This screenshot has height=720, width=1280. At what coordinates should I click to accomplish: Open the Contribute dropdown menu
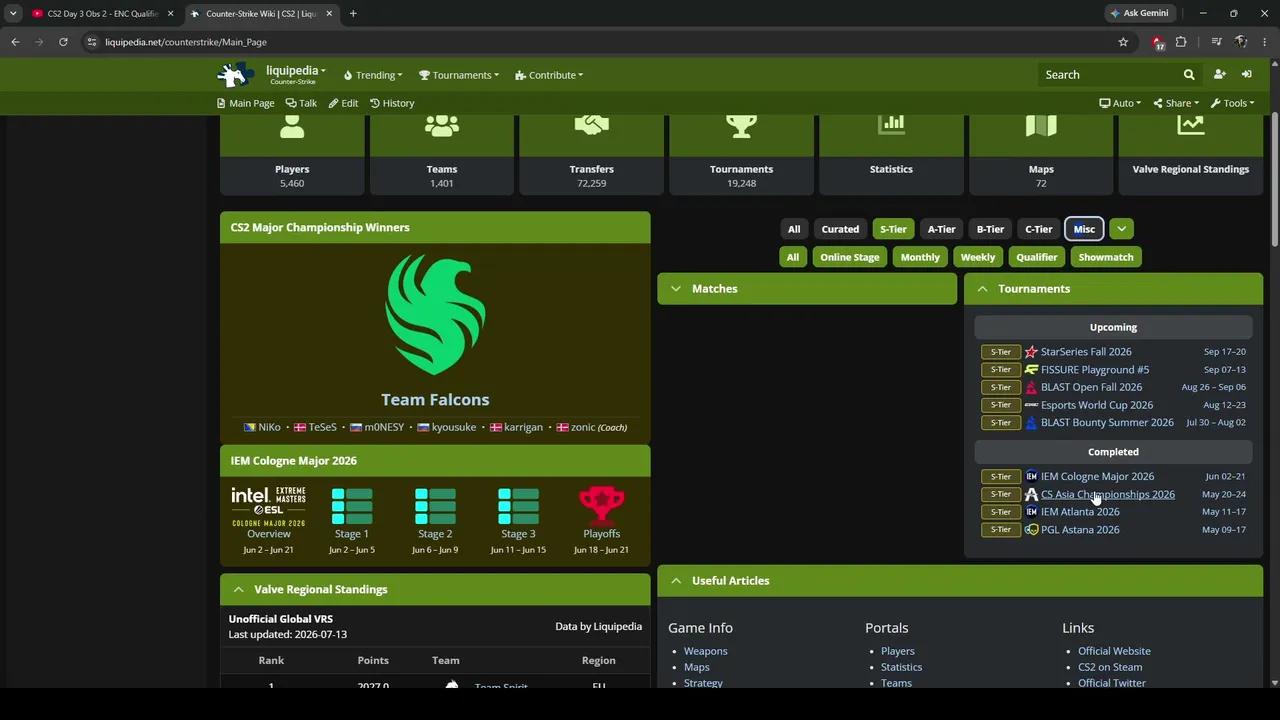pos(549,75)
